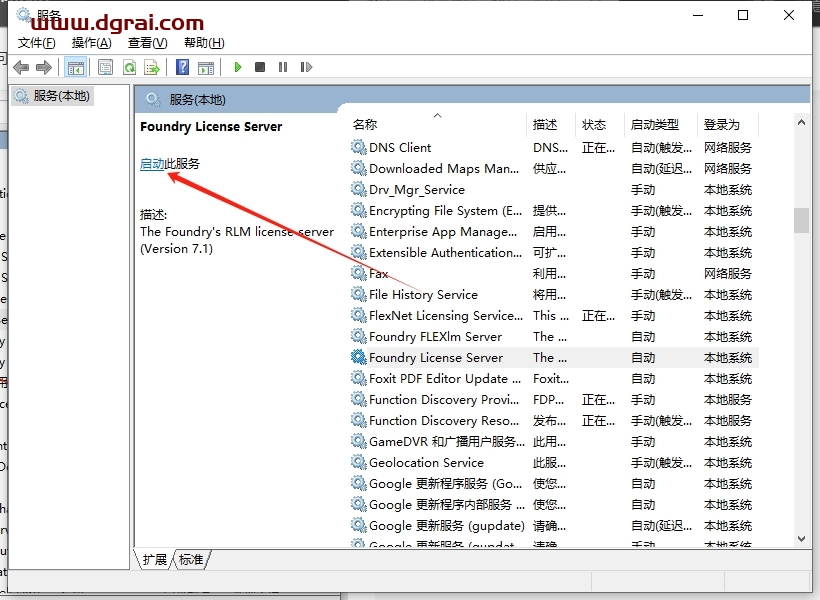This screenshot has width=820, height=600.
Task: Click the Export list toolbar icon
Action: coord(152,67)
